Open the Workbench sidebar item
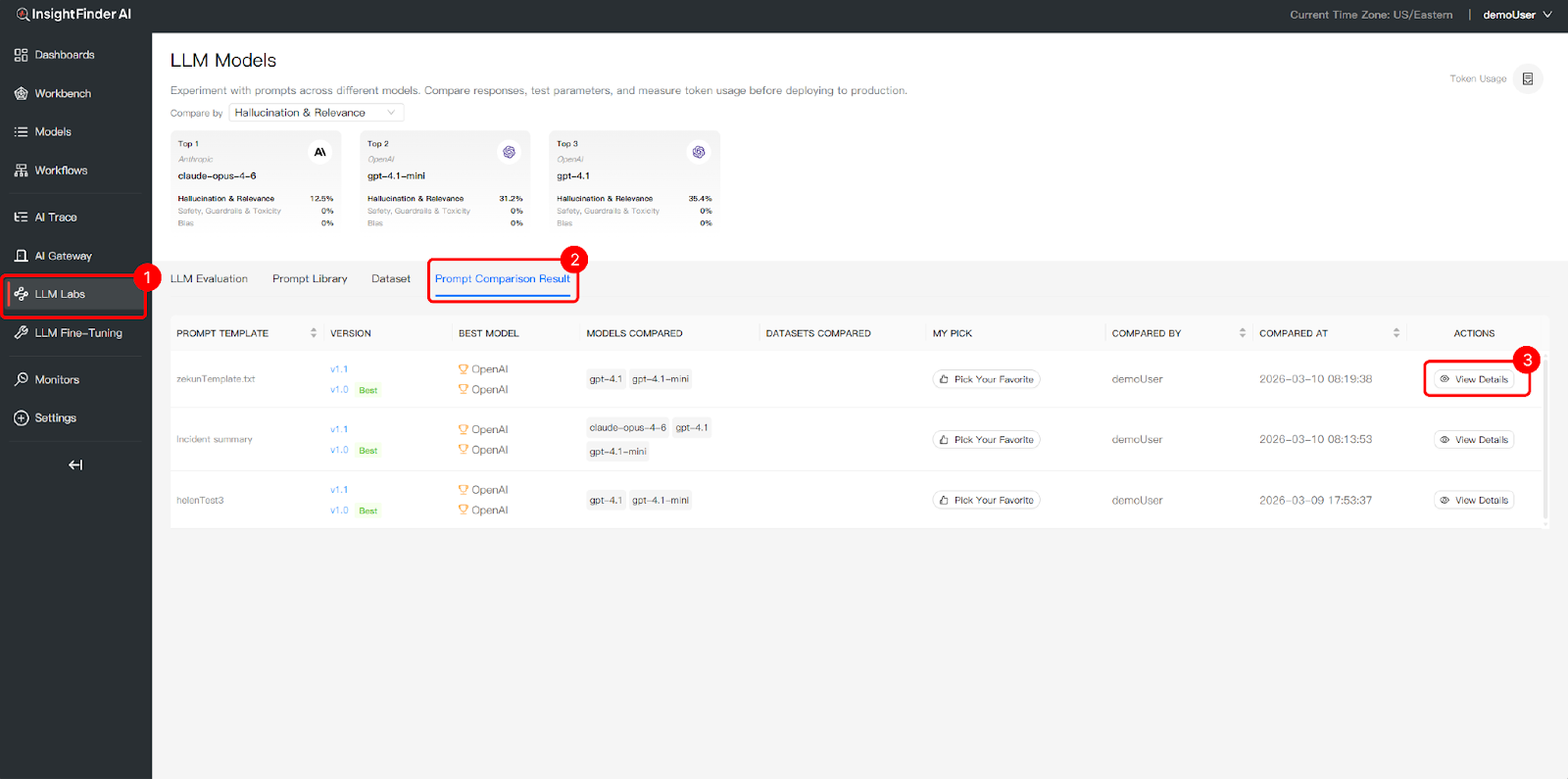1568x779 pixels. coord(63,94)
